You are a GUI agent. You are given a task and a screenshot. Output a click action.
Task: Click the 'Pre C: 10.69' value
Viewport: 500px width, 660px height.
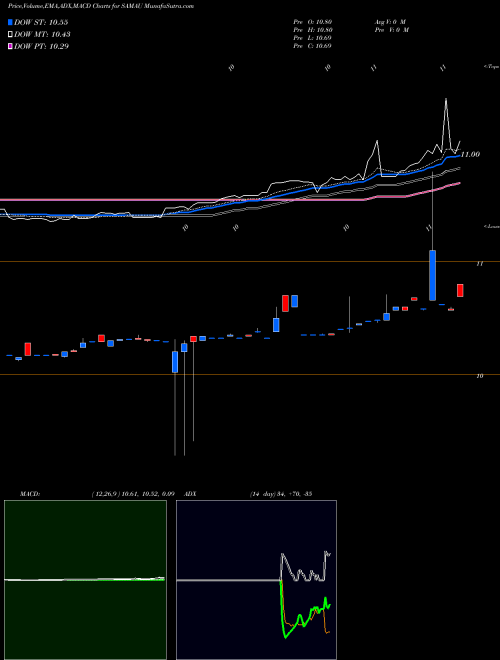[312, 46]
